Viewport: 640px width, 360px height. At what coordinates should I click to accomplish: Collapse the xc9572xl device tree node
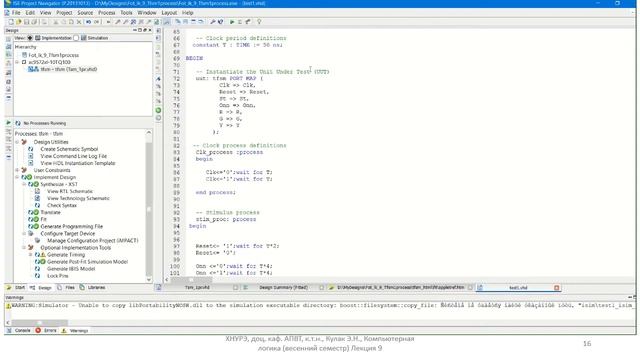click(17, 62)
